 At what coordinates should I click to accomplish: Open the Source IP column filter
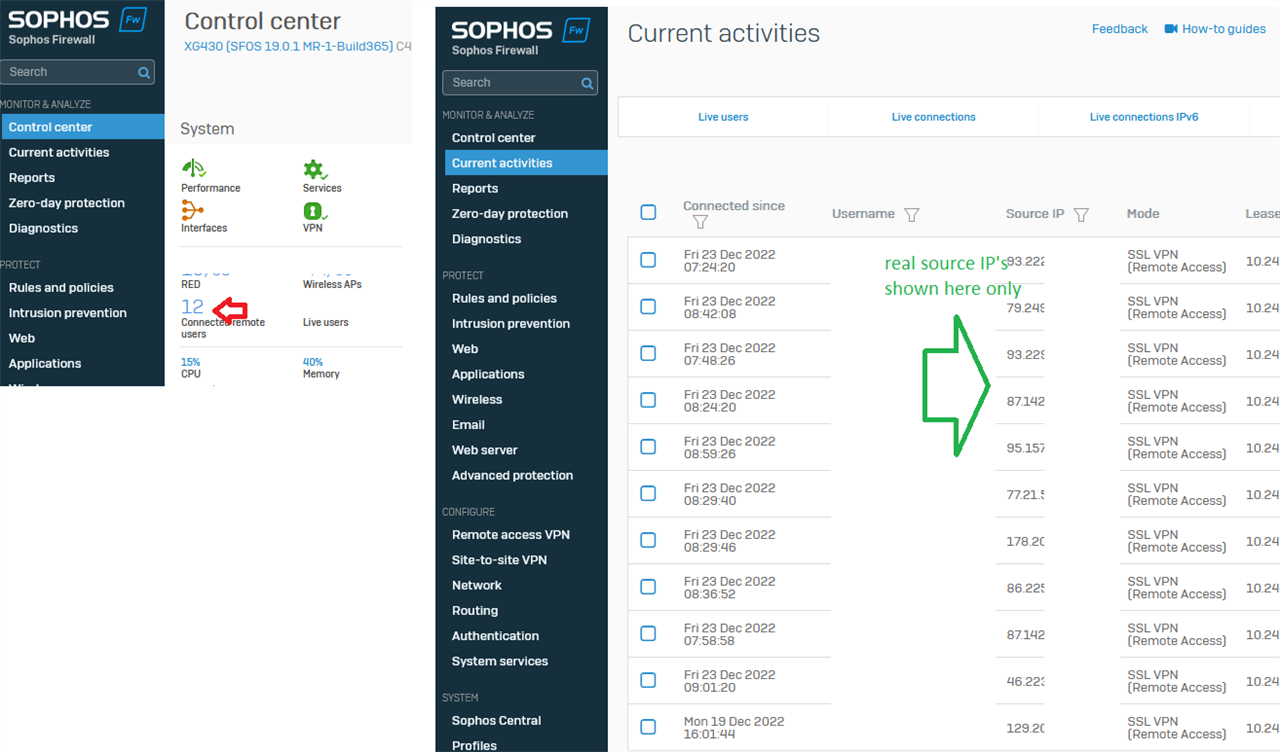coord(1081,214)
